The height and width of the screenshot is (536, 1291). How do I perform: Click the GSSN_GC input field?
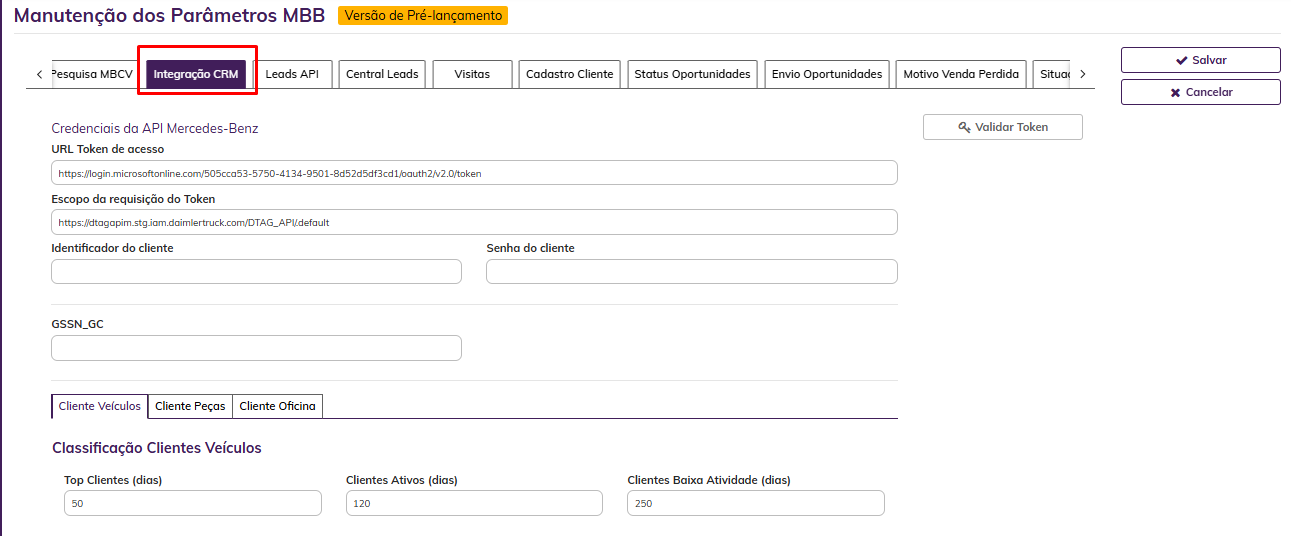tap(256, 348)
